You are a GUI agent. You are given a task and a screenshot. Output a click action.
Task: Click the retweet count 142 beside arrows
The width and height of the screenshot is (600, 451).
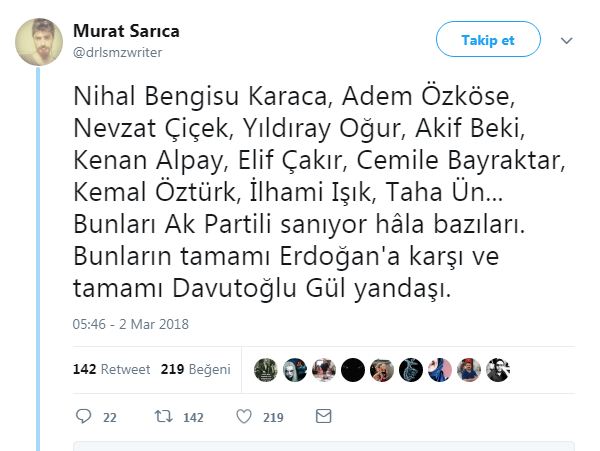pos(192,417)
